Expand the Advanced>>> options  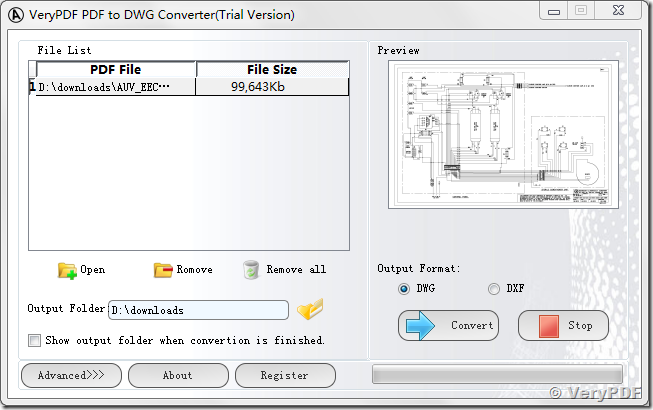coord(71,375)
